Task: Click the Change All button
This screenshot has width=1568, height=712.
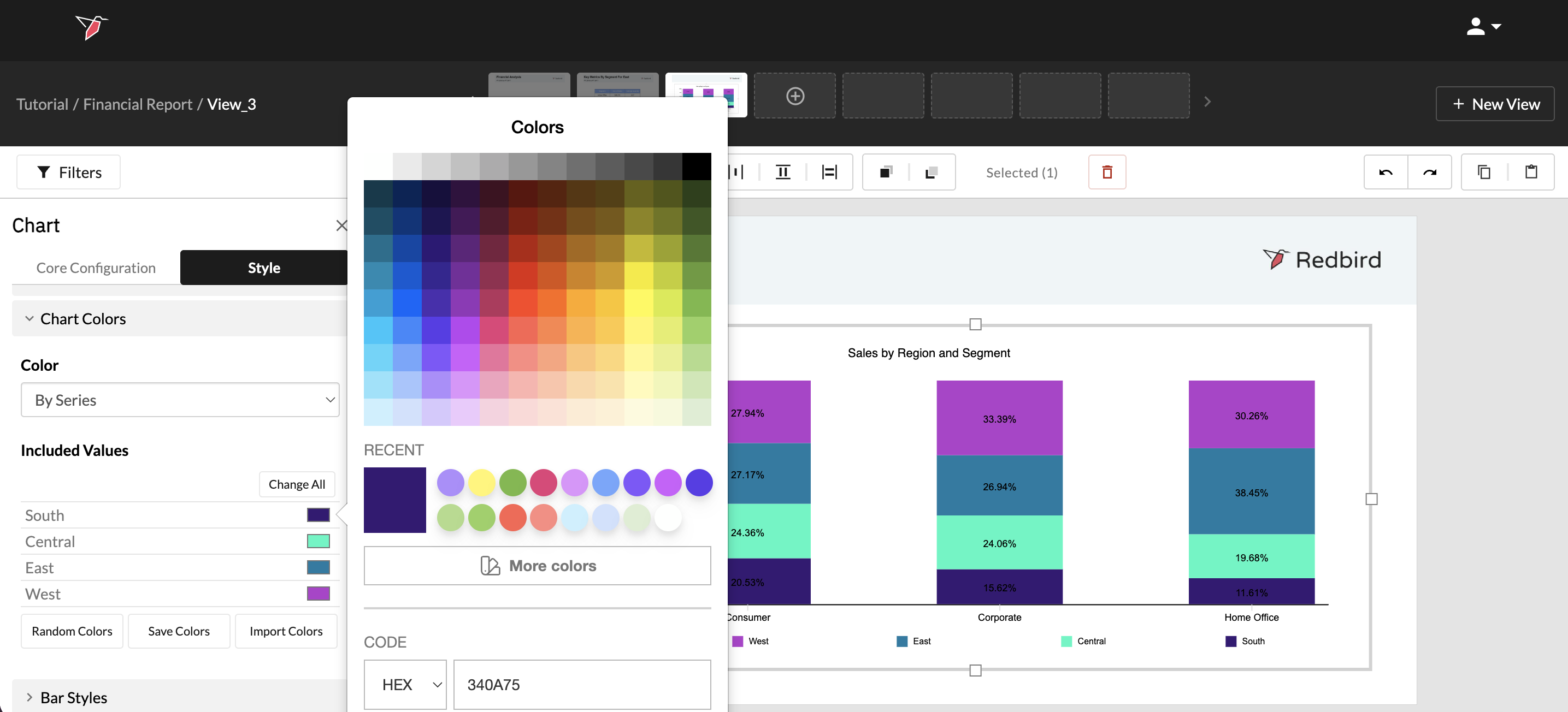Action: pos(297,484)
